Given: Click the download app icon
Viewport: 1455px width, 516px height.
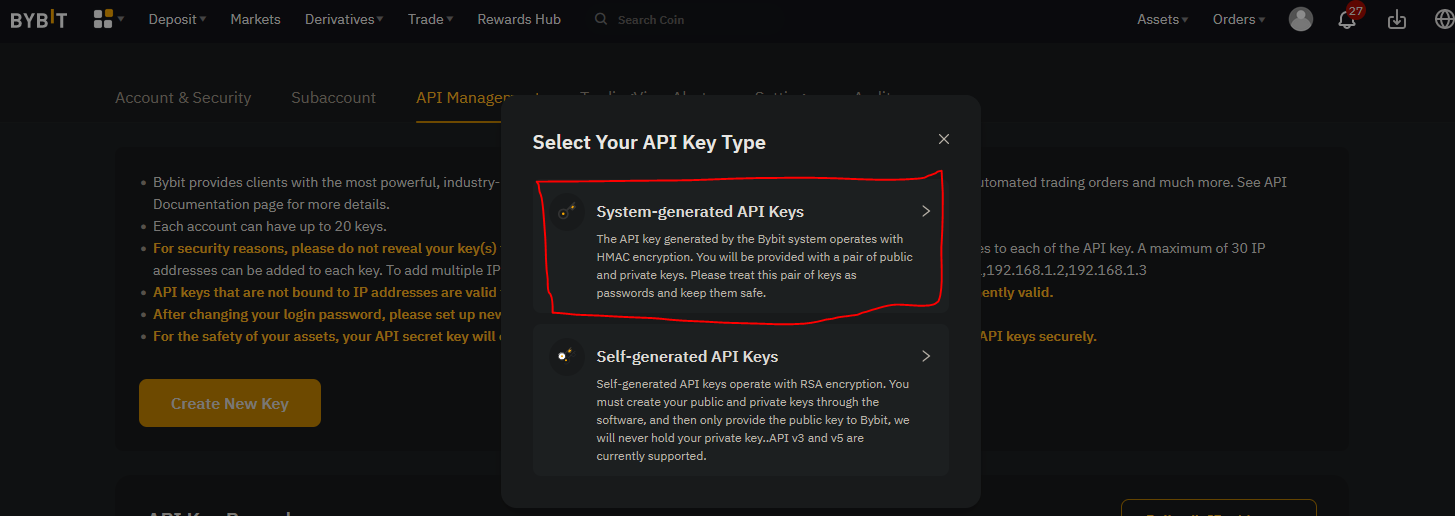Looking at the screenshot, I should click(1397, 19).
